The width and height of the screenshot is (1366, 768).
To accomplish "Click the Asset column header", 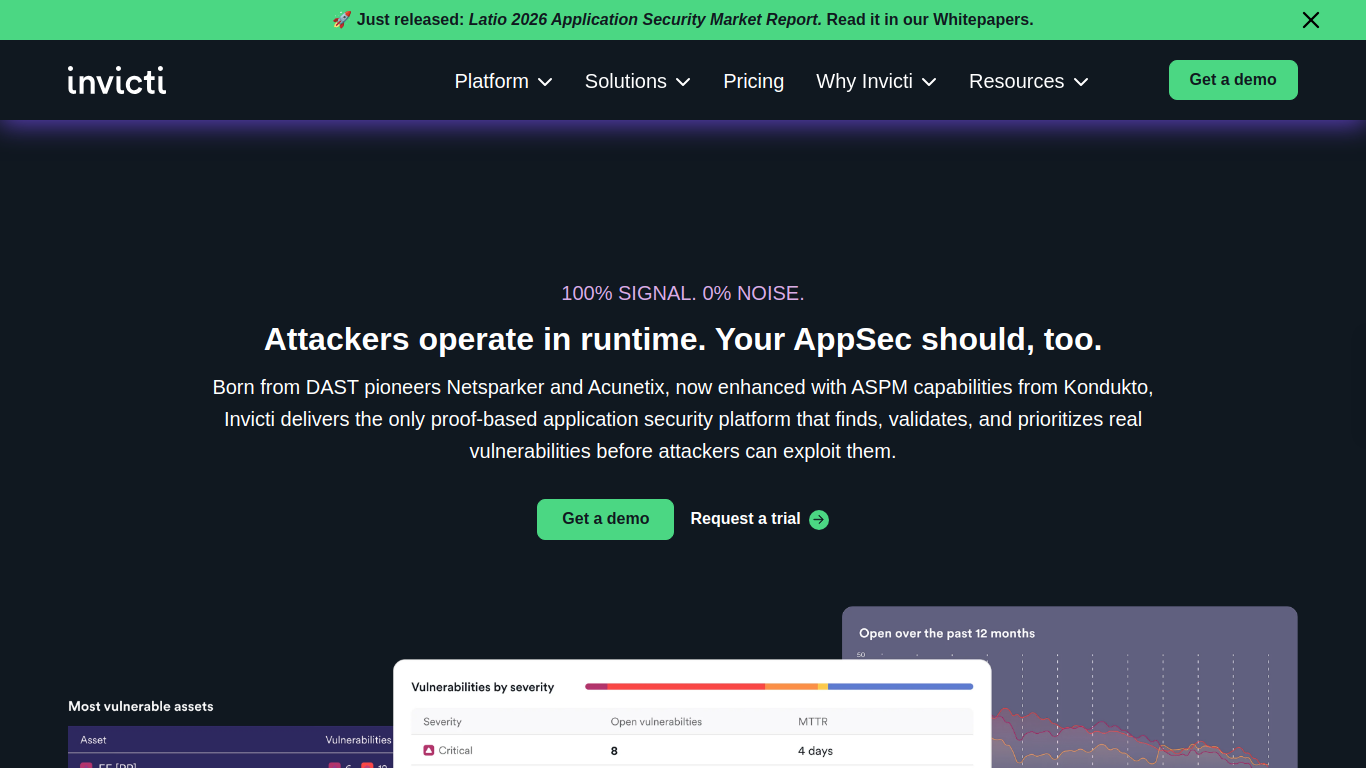I will click(93, 740).
